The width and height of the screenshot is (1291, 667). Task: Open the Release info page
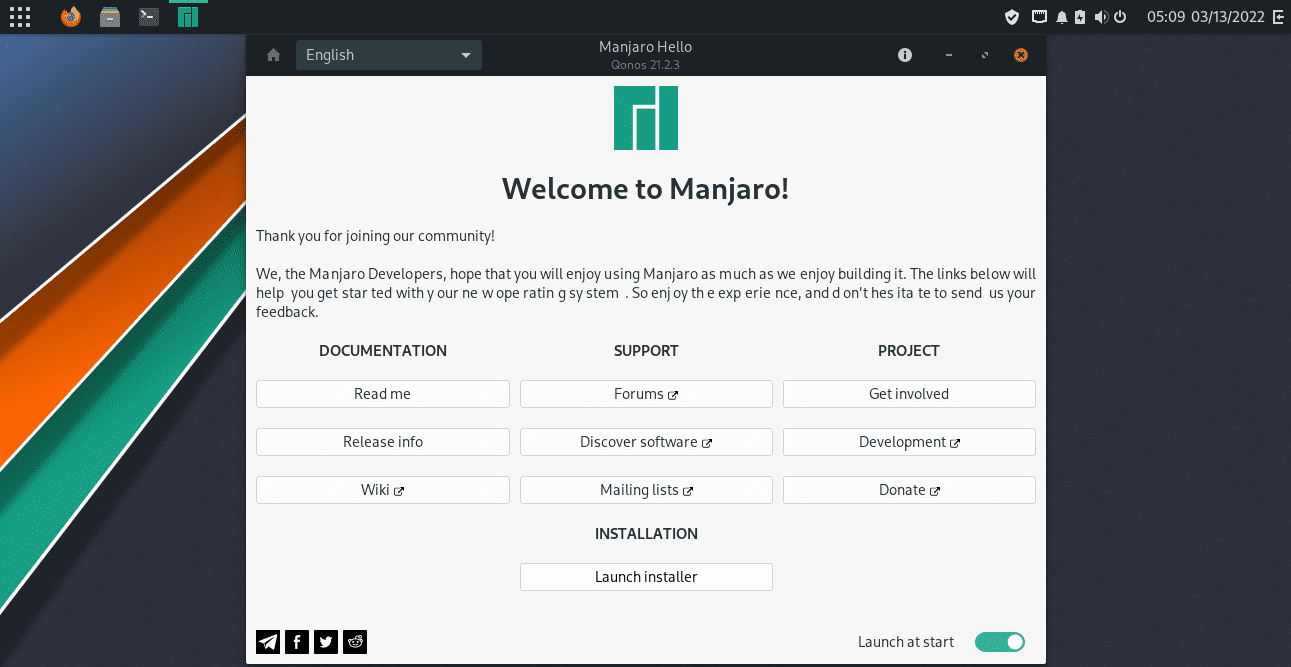383,442
